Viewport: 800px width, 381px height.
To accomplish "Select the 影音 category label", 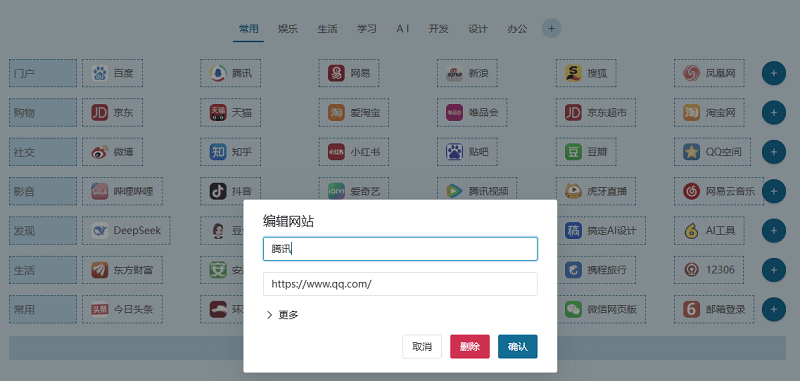I will click(x=43, y=191).
